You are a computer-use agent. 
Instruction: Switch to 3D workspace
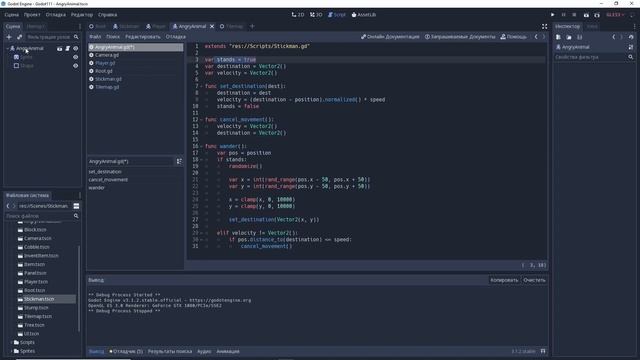pos(316,15)
